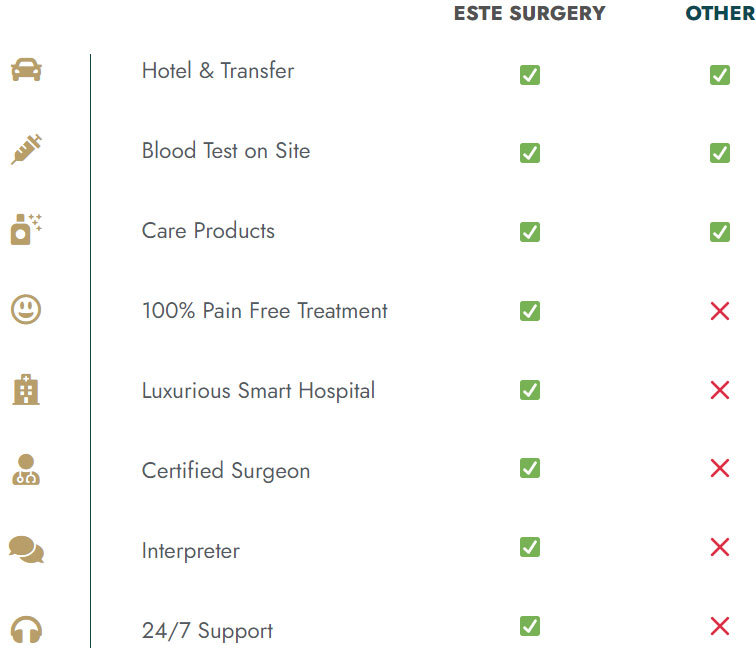756x655 pixels.
Task: Click the smiley face pain-free icon
Action: coord(26,309)
